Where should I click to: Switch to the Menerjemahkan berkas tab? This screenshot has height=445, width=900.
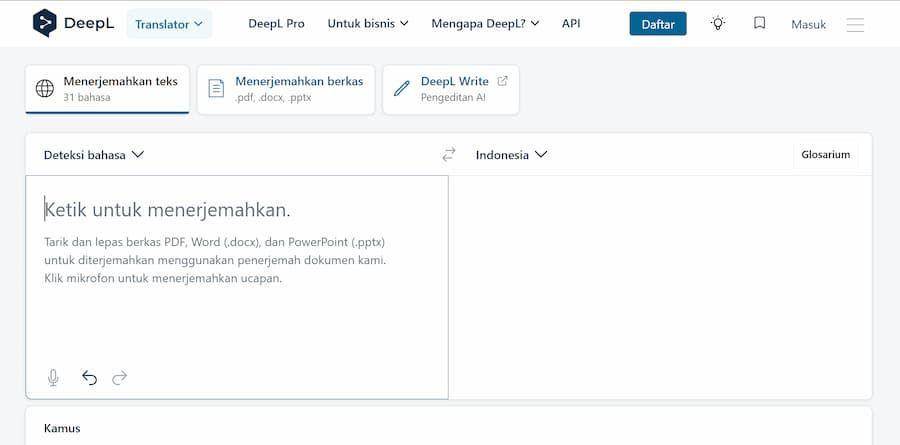click(x=286, y=89)
